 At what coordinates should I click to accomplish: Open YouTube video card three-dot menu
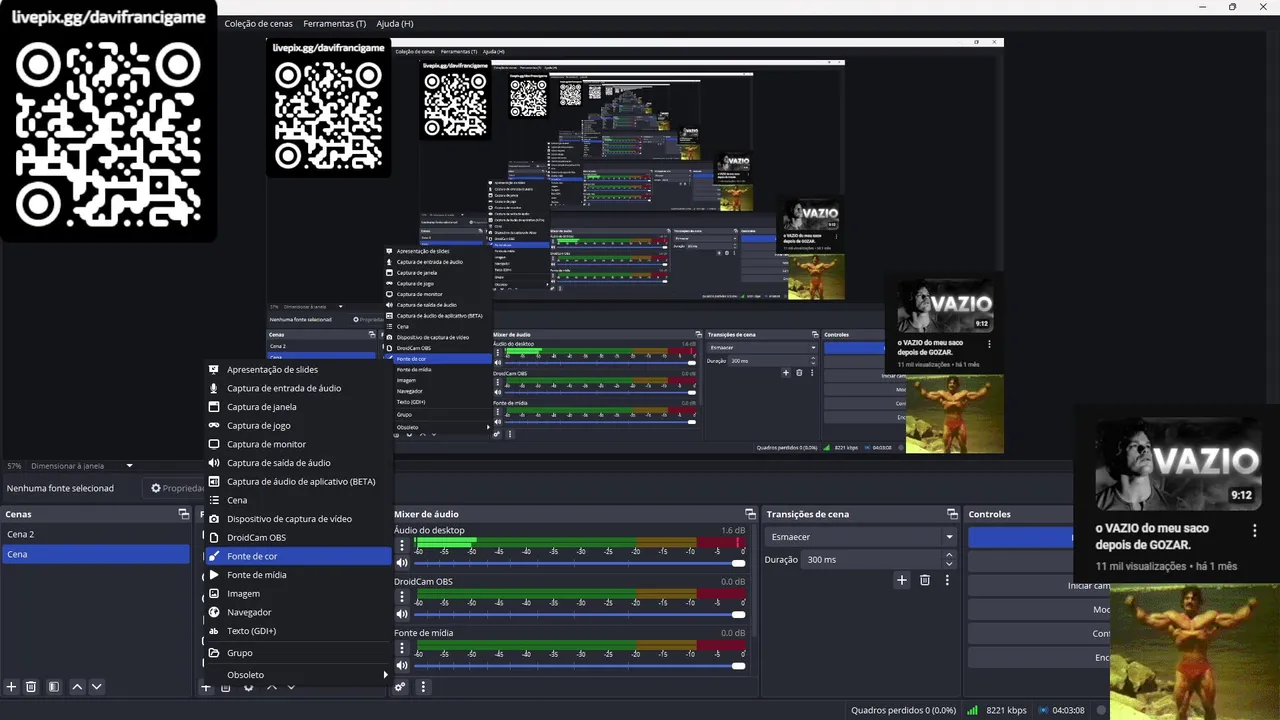pos(1255,531)
